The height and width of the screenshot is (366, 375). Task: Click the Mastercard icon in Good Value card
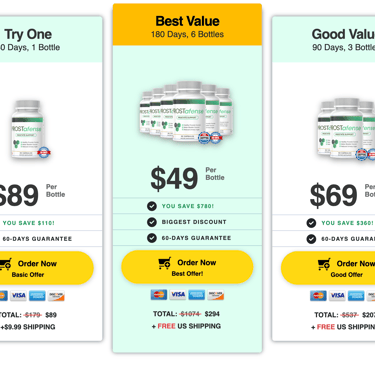pyautogui.click(x=318, y=296)
